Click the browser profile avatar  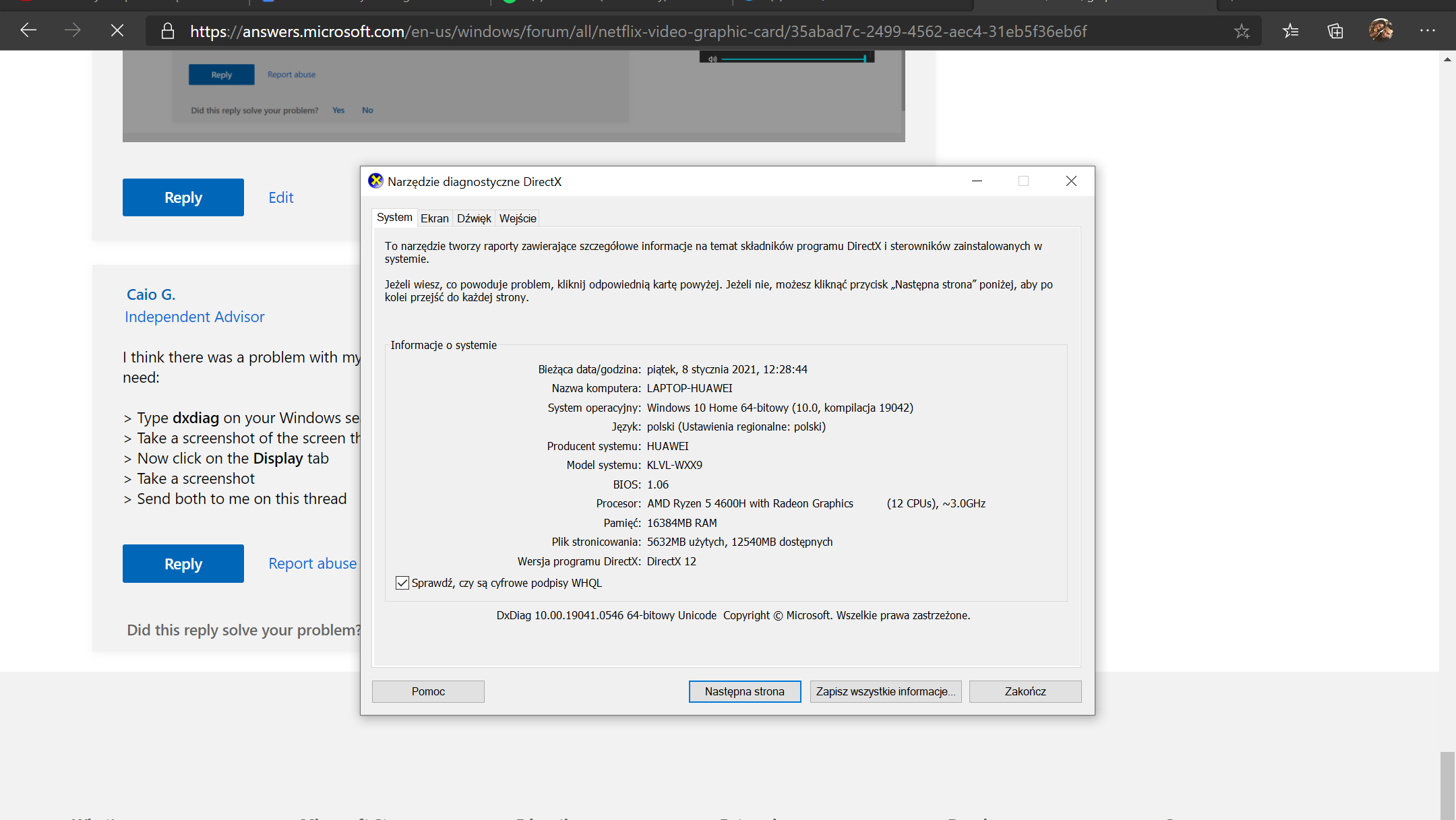[x=1381, y=30]
